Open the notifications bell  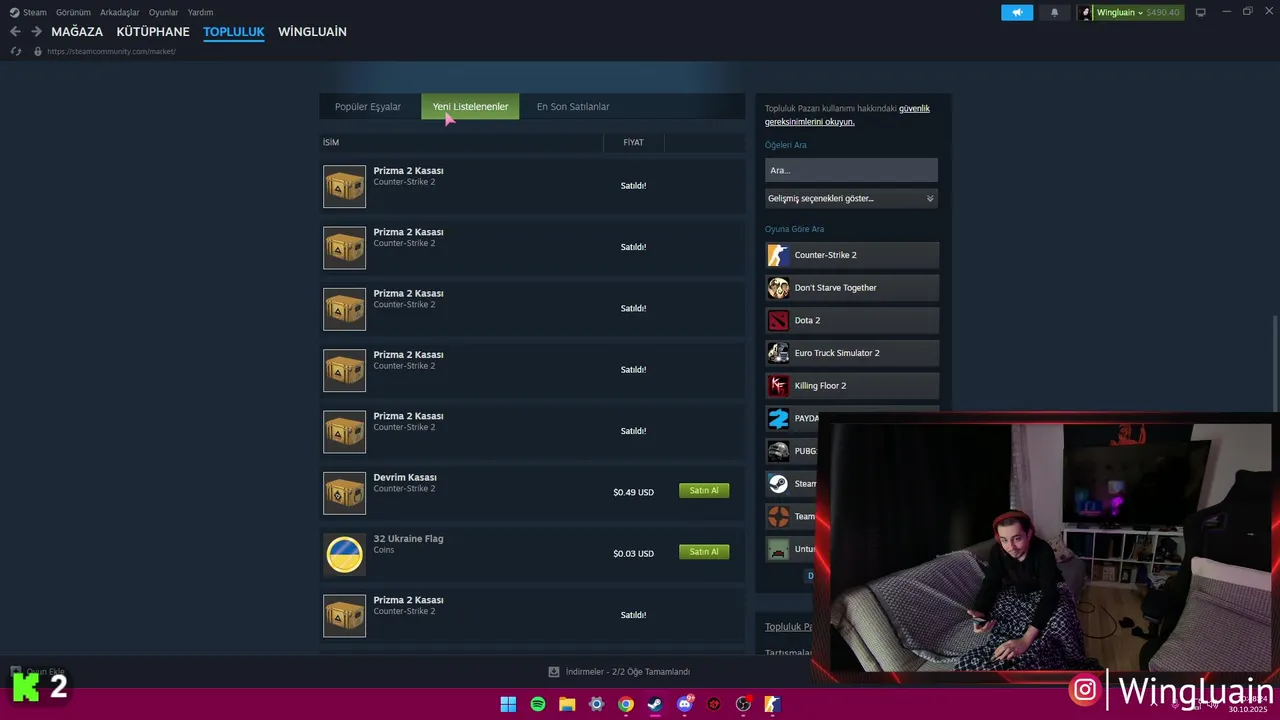click(1054, 12)
